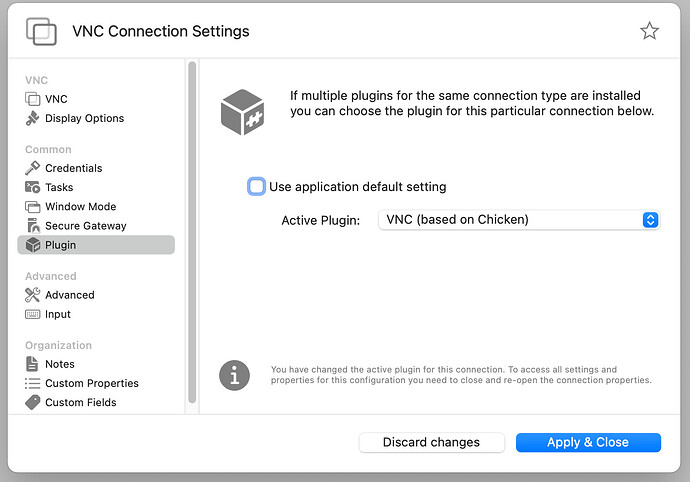Click the info icon beside the notice
Viewport: 690px width, 482px height.
coord(234,375)
